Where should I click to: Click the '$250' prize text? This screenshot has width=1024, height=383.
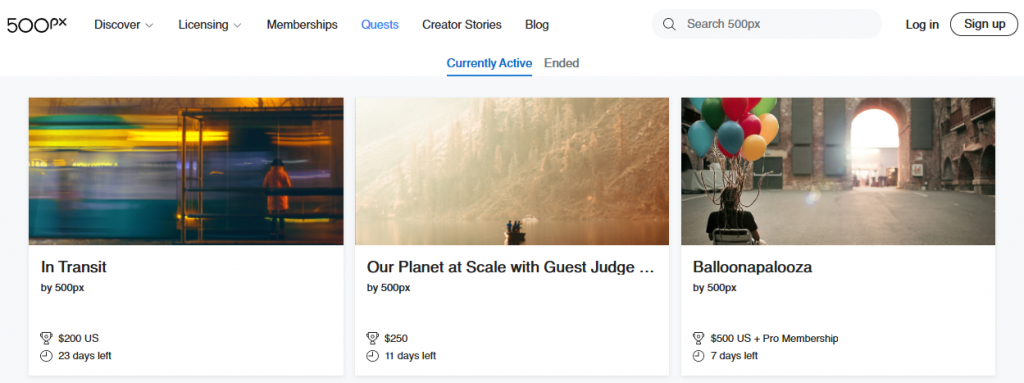point(396,339)
